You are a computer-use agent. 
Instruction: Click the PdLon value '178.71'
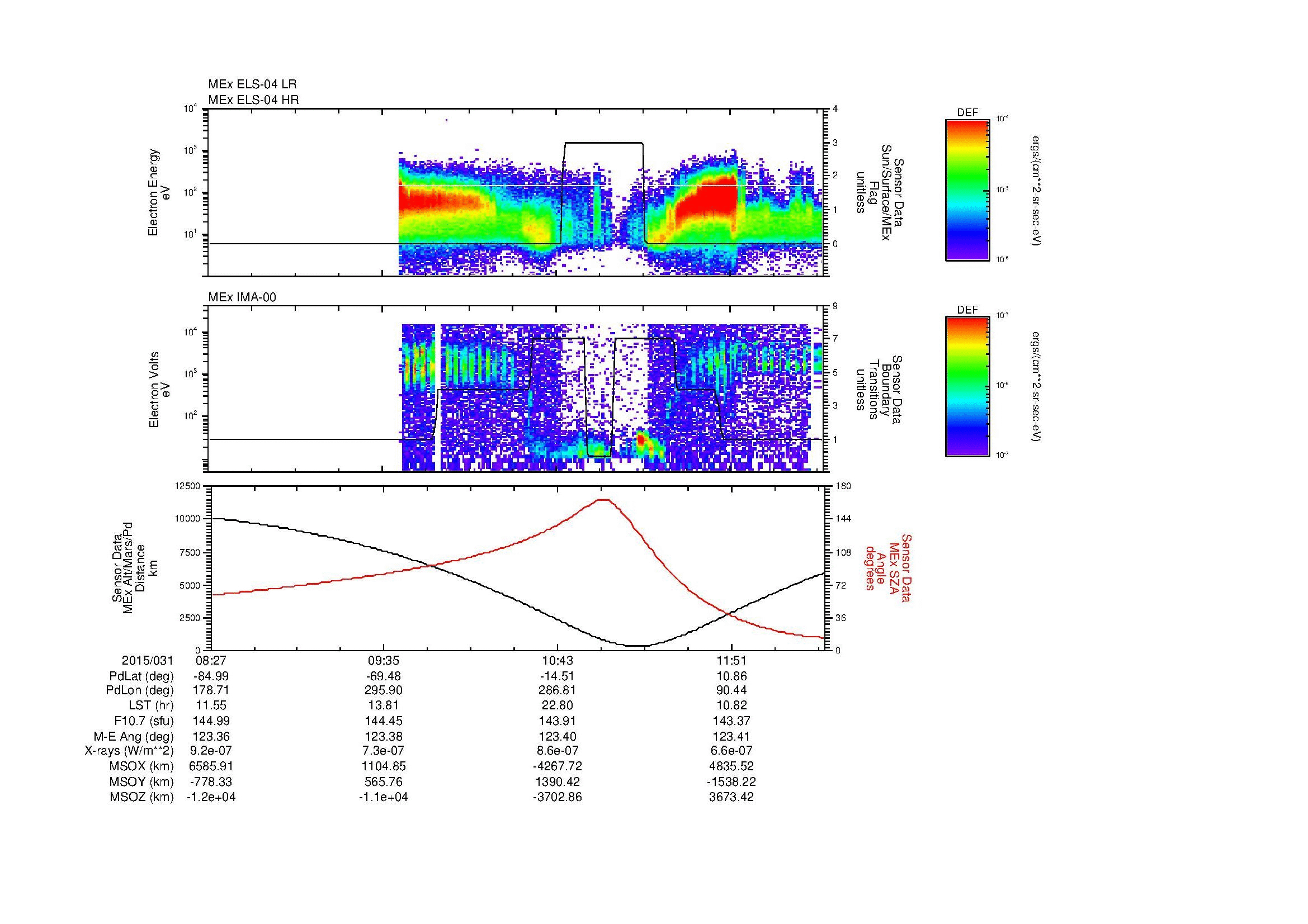[211, 690]
